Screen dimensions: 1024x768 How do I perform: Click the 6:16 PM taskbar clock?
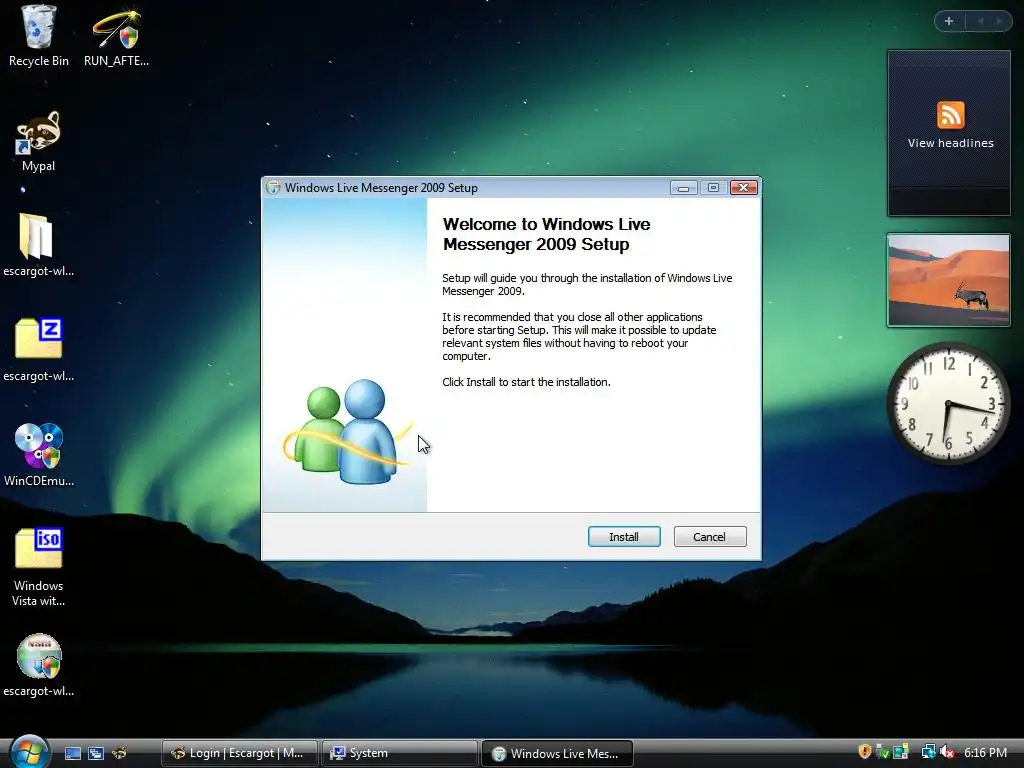coord(985,752)
